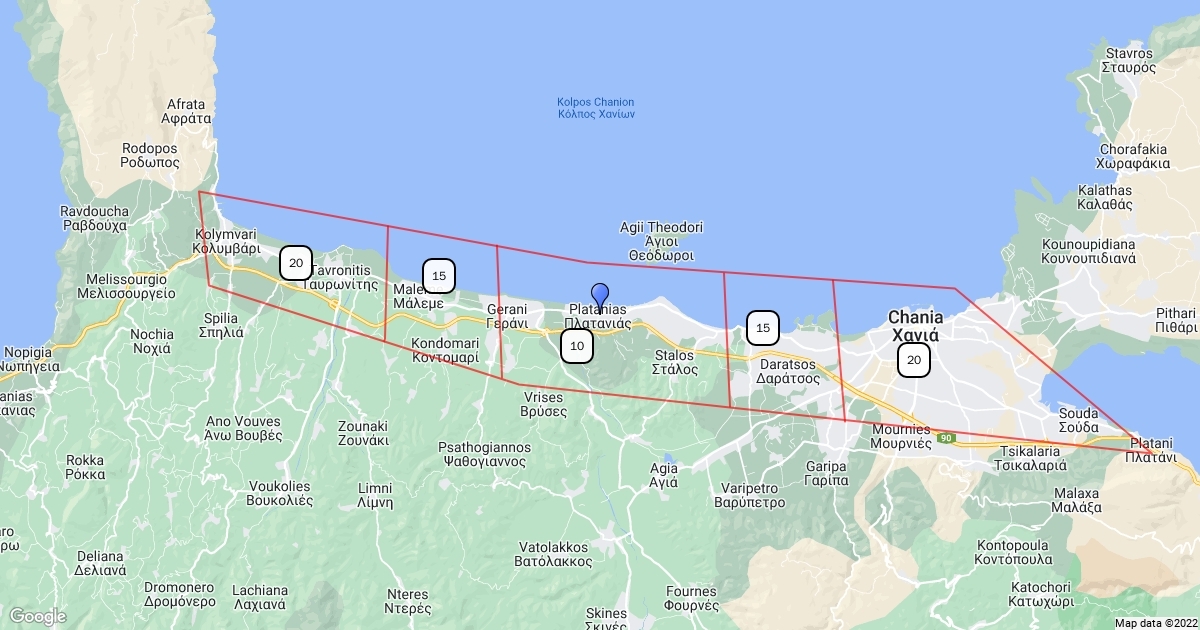Click the Zounaki label

tap(363, 433)
